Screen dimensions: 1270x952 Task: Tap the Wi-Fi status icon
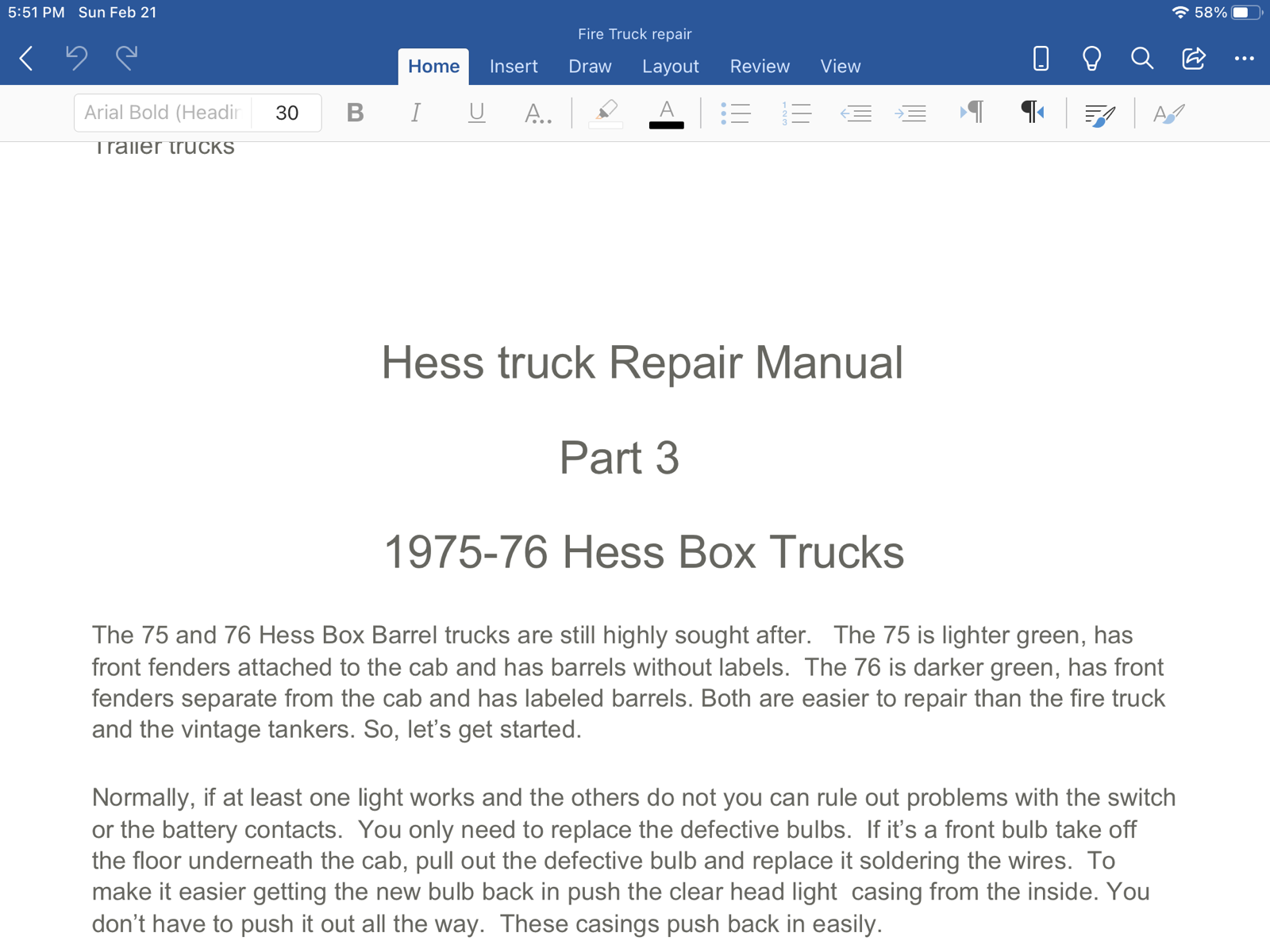coord(1180,13)
